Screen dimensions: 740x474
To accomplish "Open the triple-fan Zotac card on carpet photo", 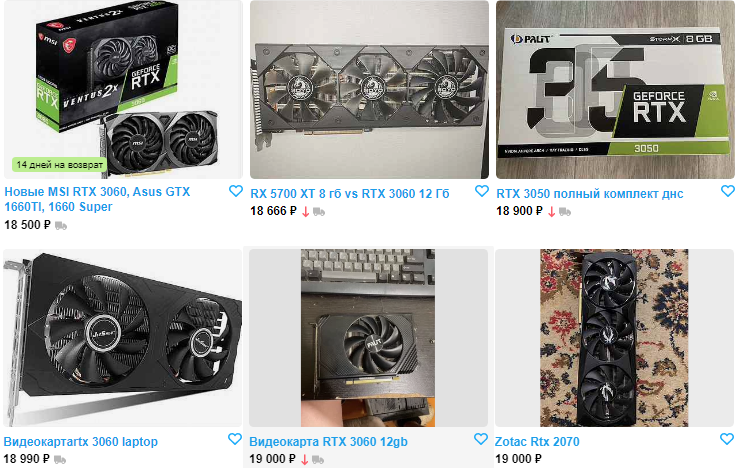I will pos(614,338).
